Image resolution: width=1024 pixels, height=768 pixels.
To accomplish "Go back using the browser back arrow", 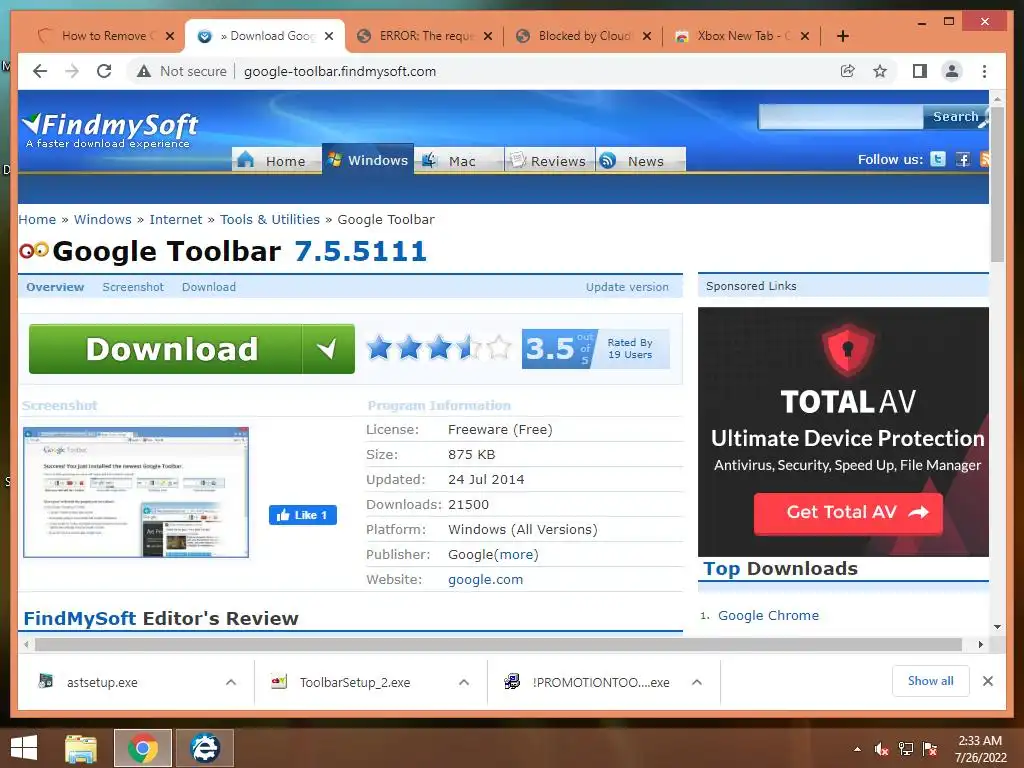I will point(40,71).
